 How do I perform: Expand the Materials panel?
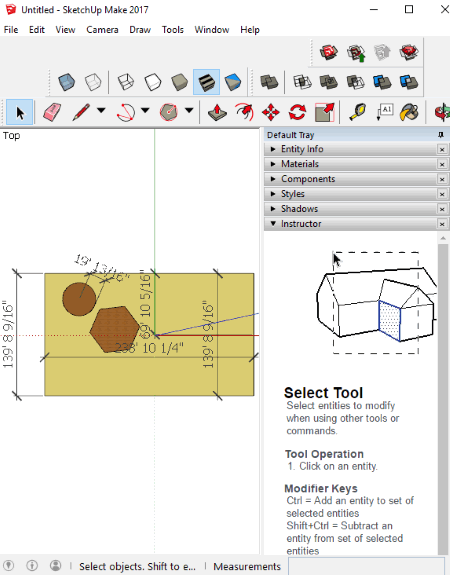(x=350, y=164)
